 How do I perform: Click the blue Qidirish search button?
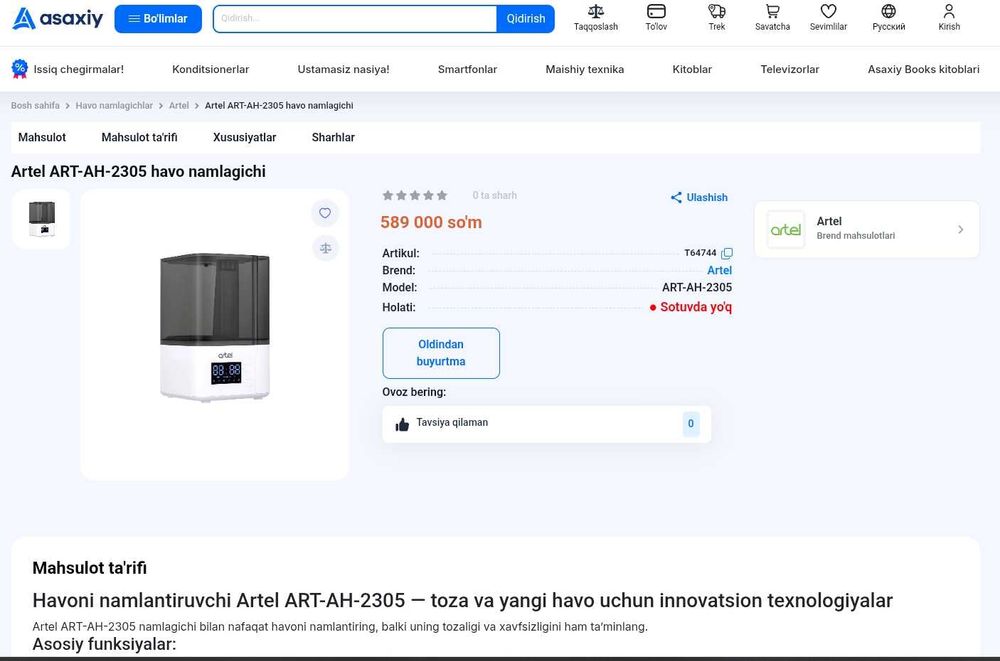coord(526,19)
